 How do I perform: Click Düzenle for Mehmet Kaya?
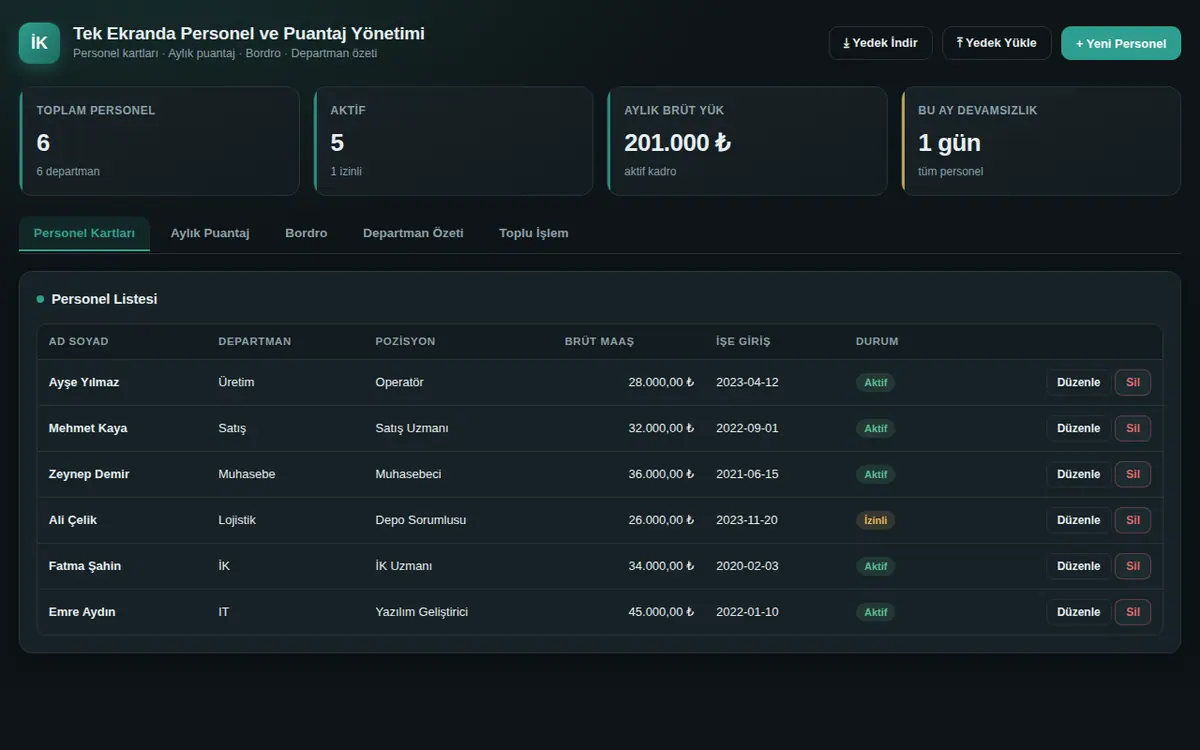1078,428
